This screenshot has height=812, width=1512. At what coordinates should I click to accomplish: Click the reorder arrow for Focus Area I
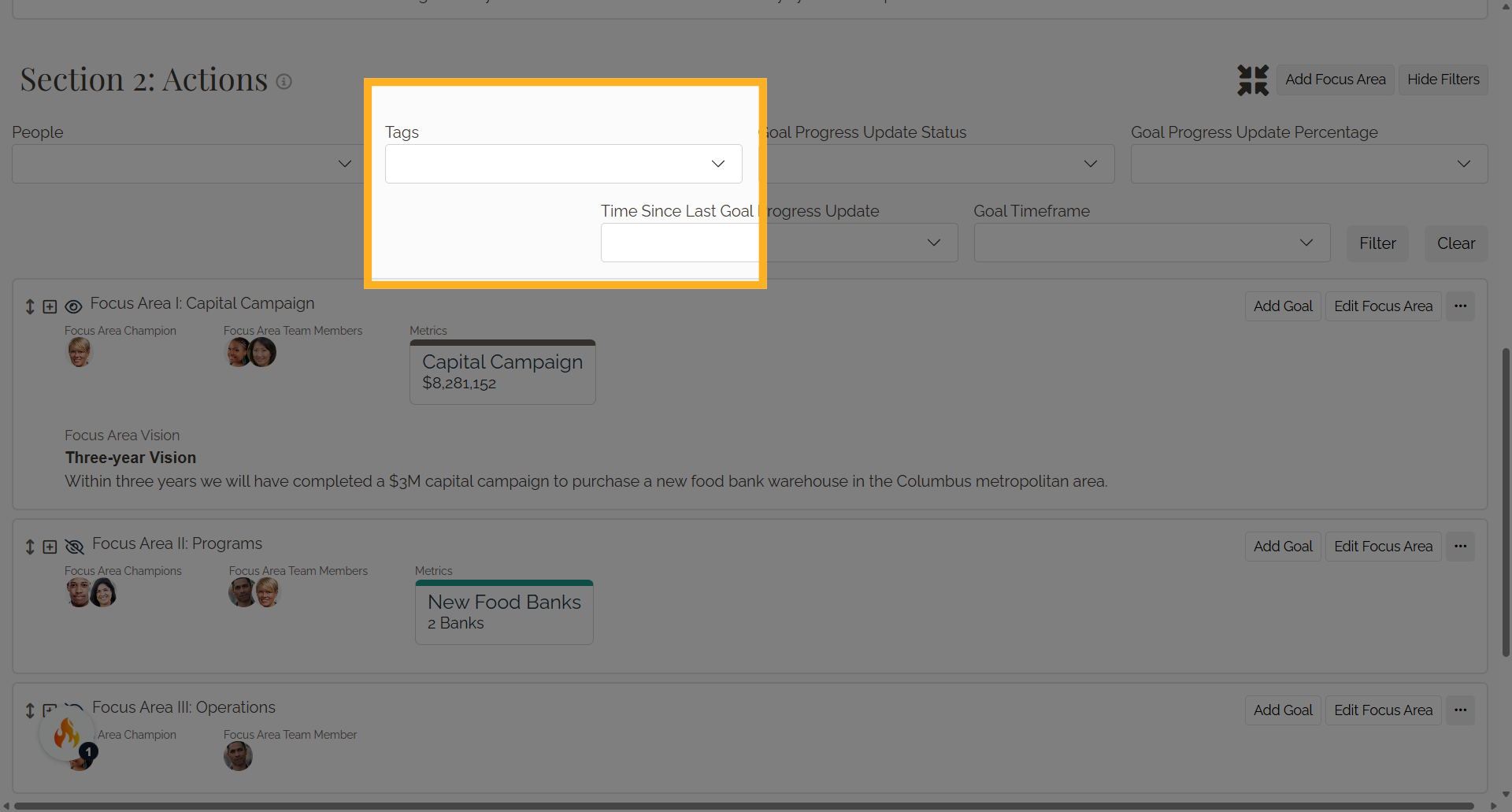tap(30, 306)
